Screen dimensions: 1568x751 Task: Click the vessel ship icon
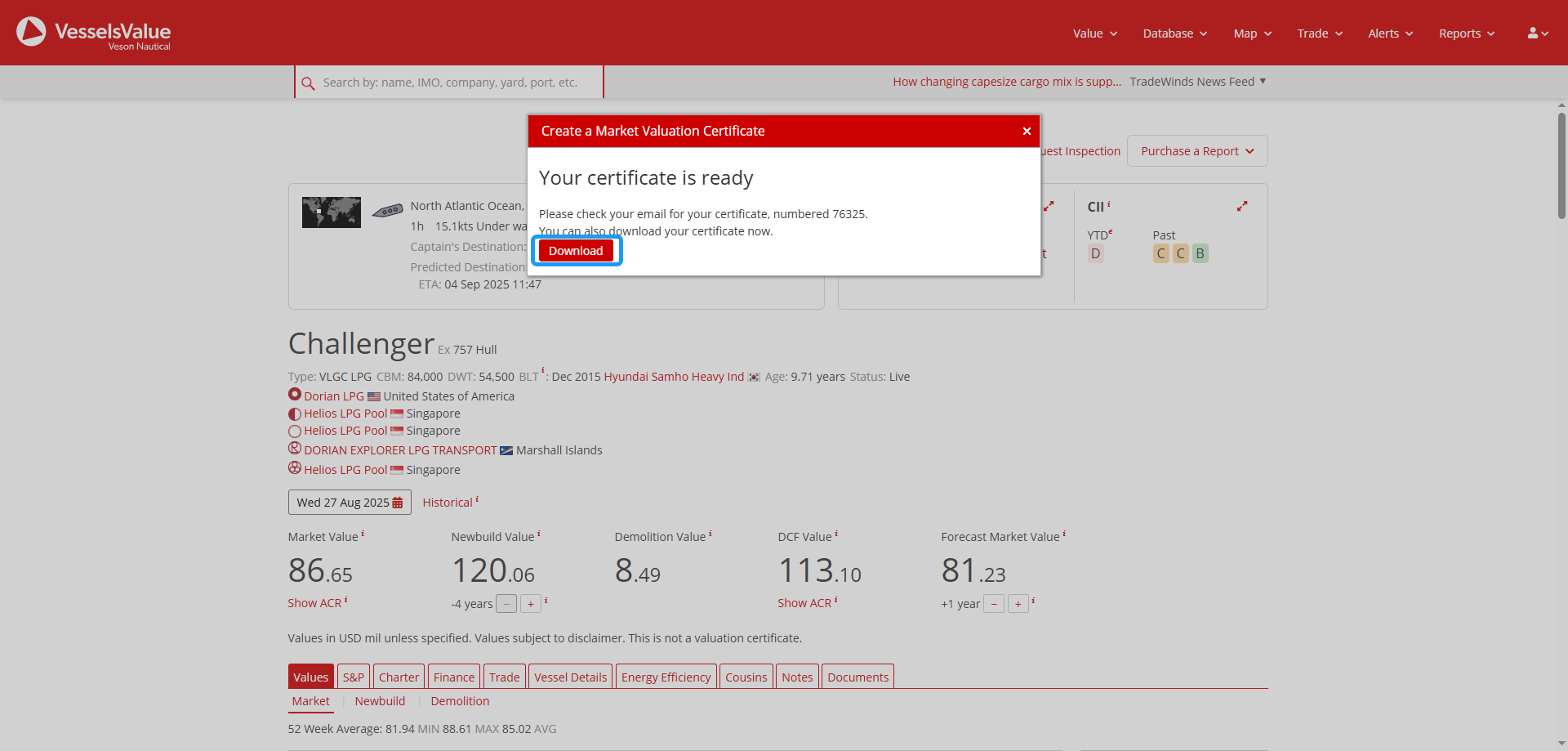[x=388, y=211]
